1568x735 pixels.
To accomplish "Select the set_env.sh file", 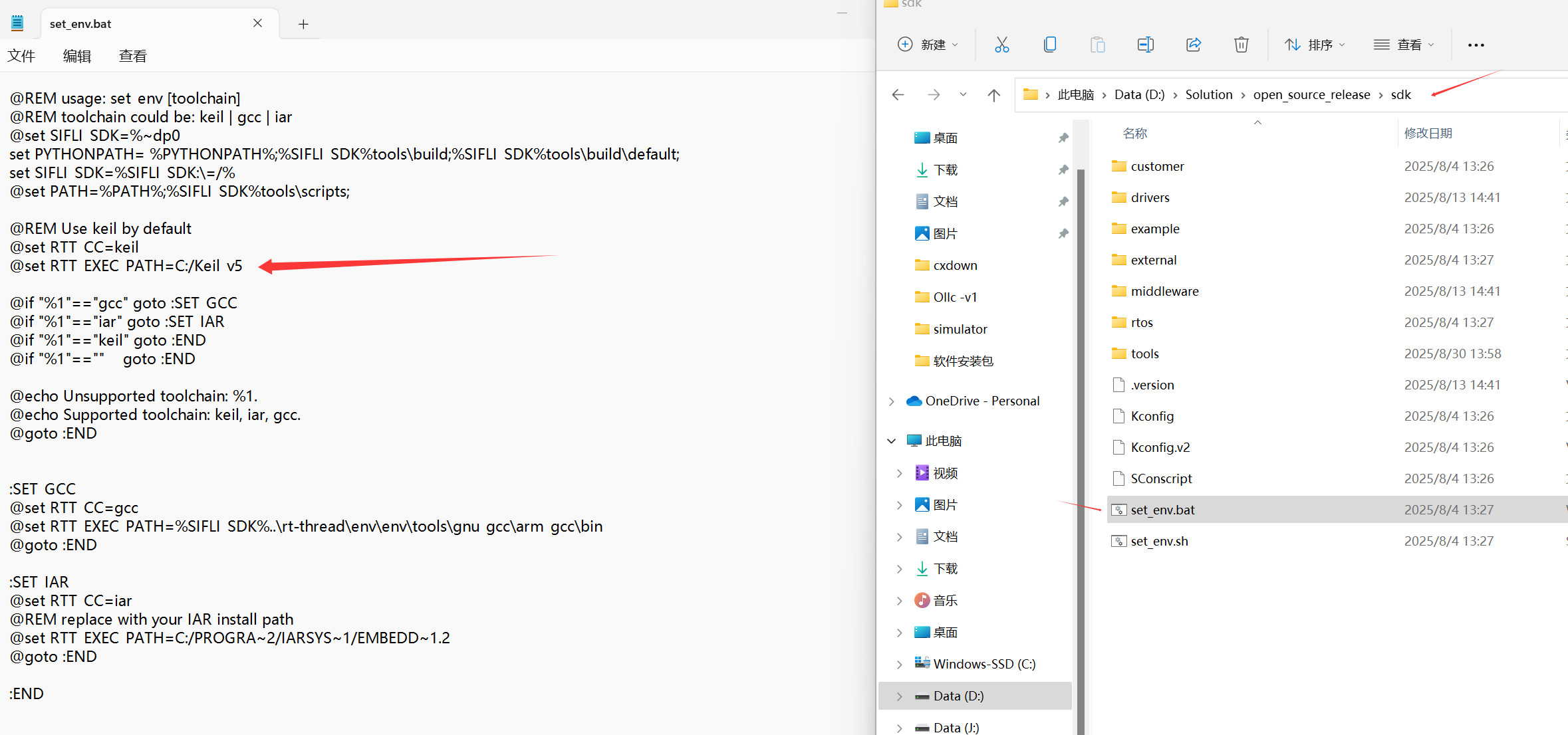I will (x=1159, y=541).
